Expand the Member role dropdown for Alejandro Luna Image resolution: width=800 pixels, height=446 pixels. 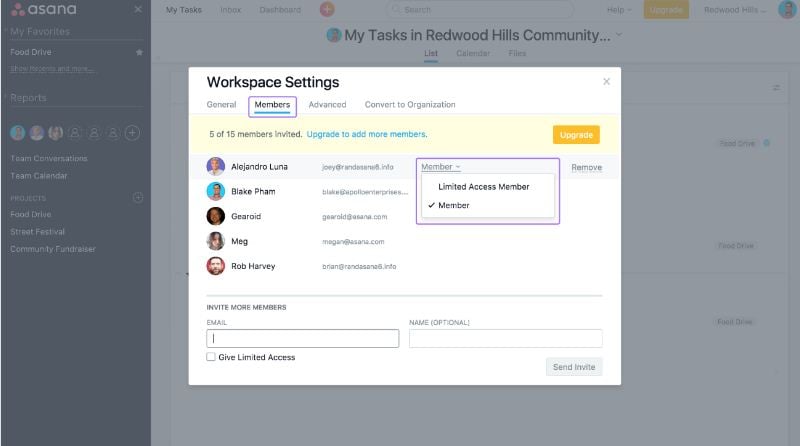[440, 167]
